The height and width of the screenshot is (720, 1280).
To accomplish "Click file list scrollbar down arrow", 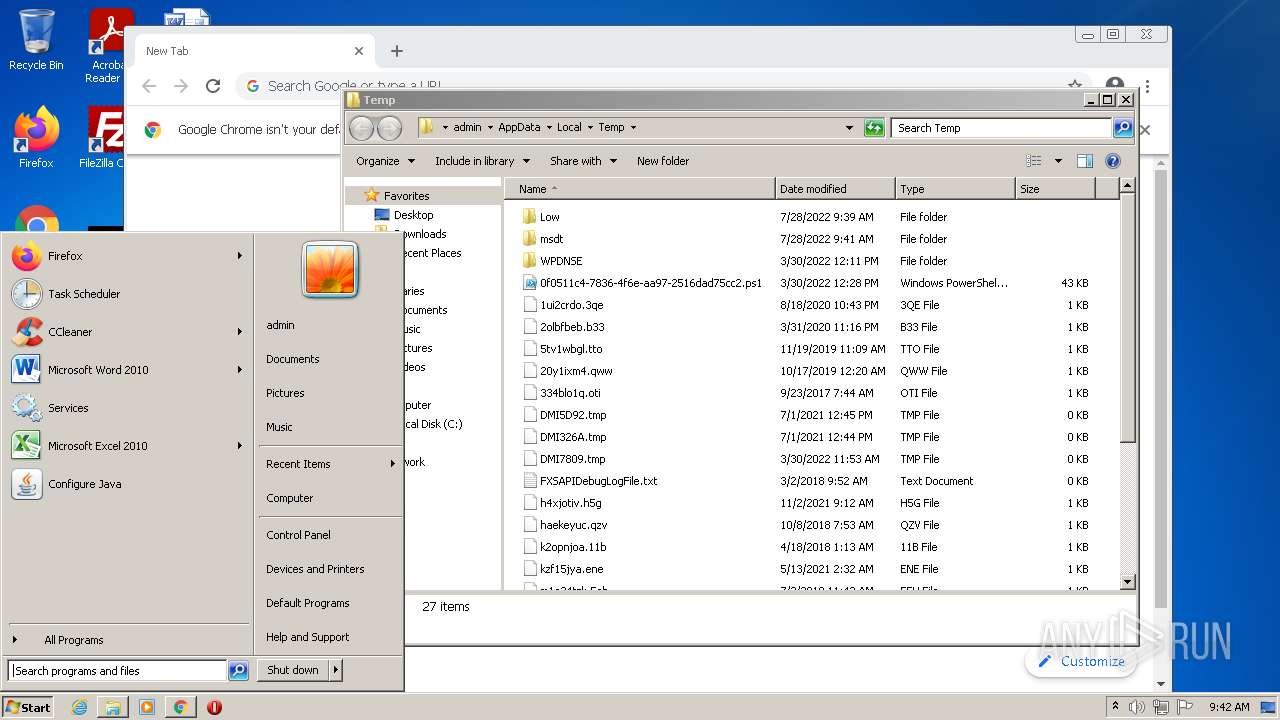I will tap(1127, 582).
